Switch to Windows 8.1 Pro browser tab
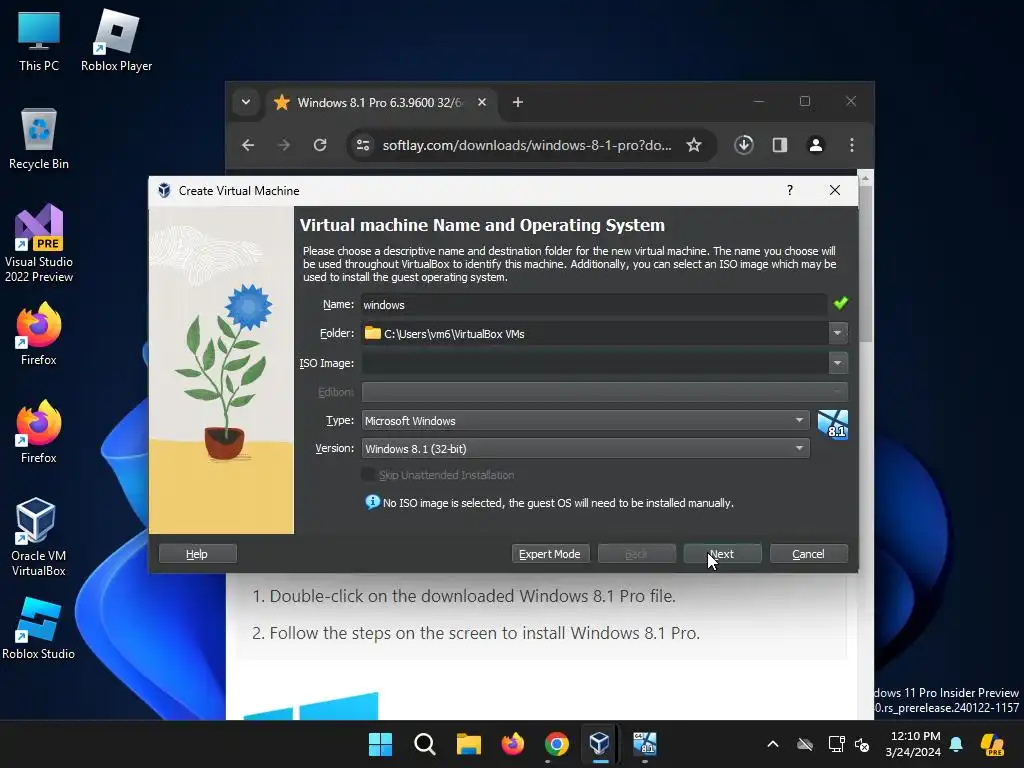This screenshot has width=1024, height=768. coord(381,103)
